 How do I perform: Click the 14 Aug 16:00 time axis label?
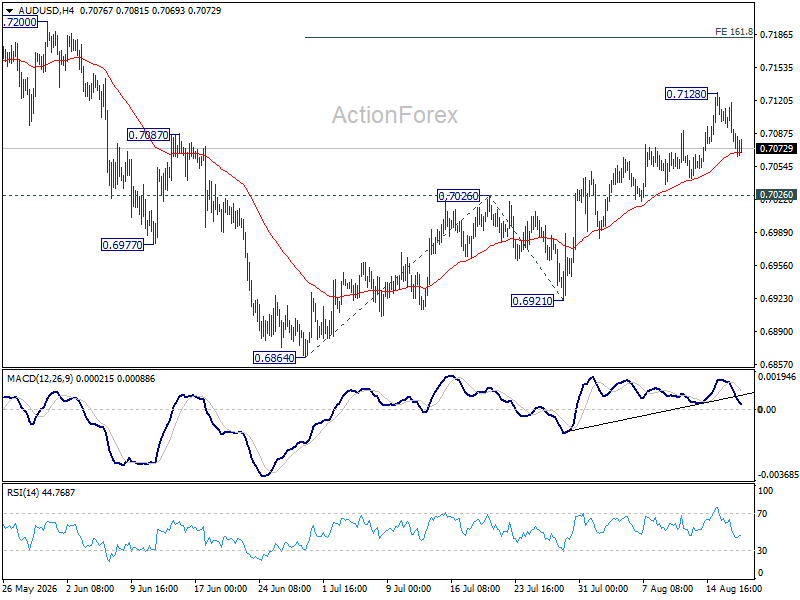click(x=735, y=588)
